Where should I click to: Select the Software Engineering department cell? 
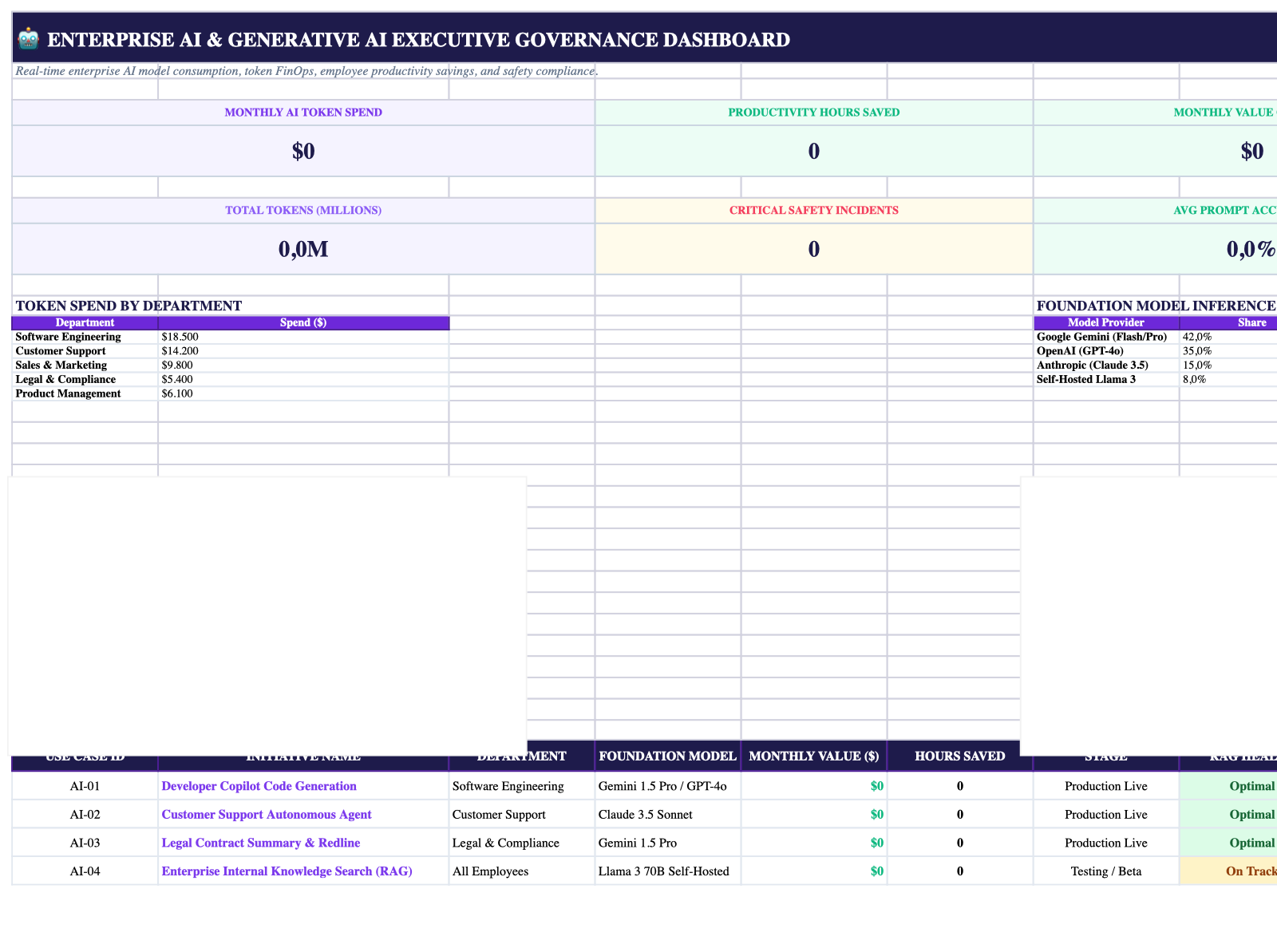point(85,337)
